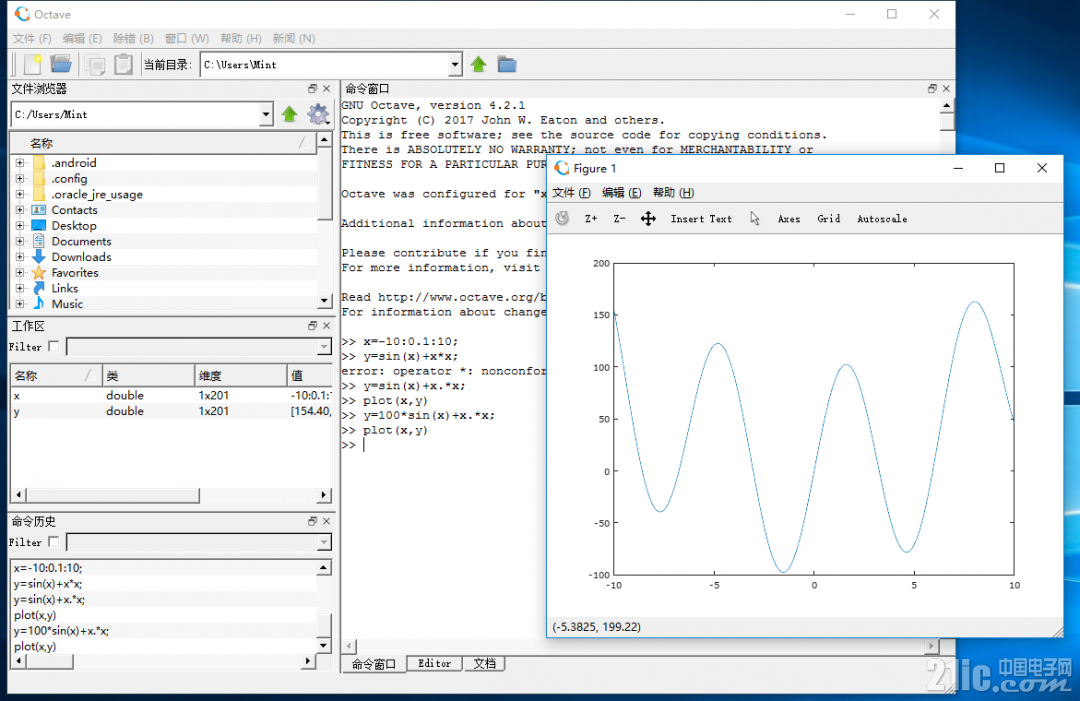Browse directories with the blue folder icon
Screen dimensions: 1080x701
click(507, 65)
